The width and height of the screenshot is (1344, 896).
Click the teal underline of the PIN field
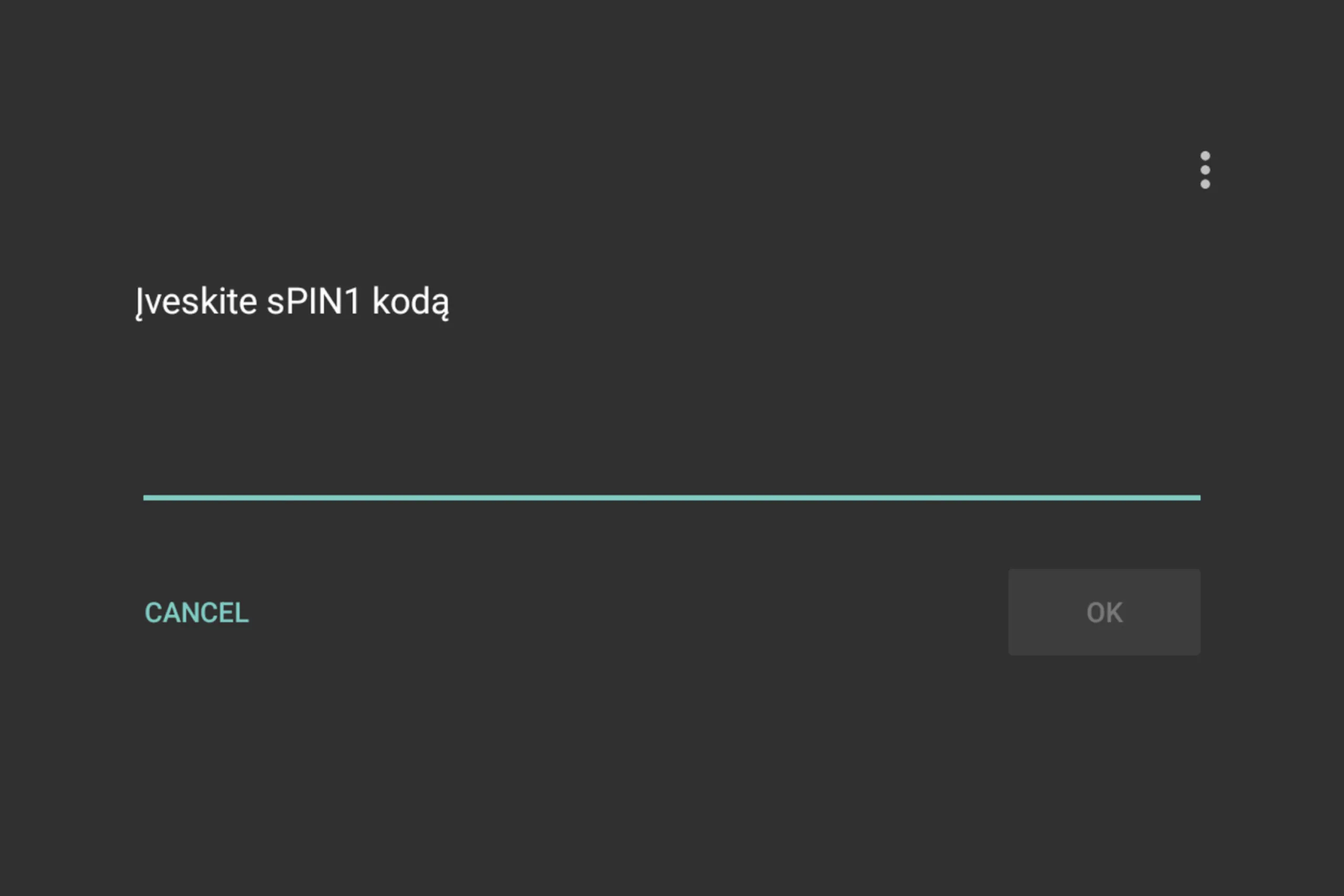[x=671, y=497]
